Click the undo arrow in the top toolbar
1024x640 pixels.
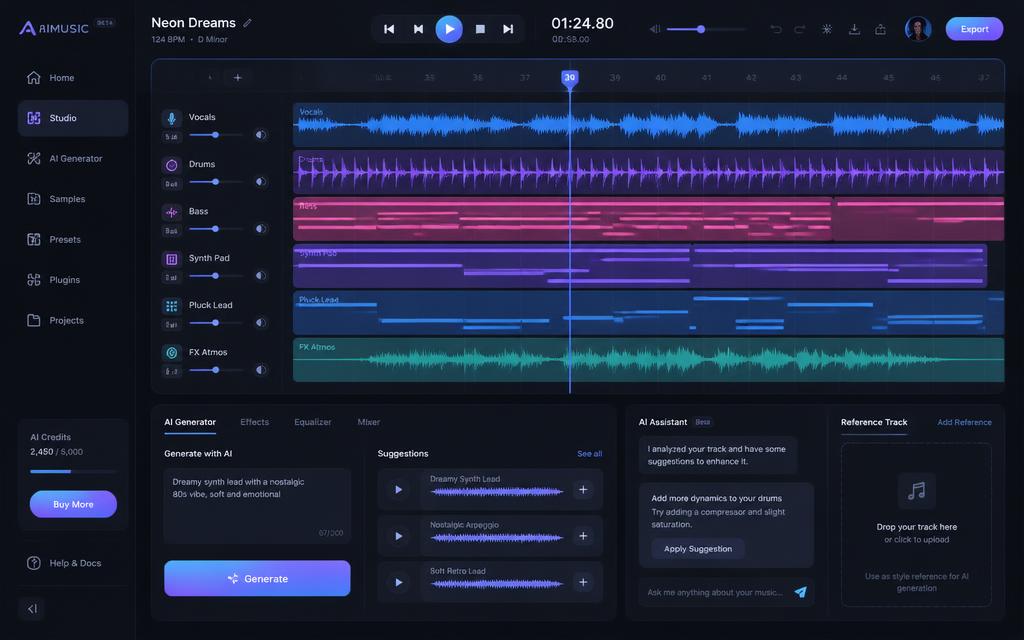[x=776, y=29]
